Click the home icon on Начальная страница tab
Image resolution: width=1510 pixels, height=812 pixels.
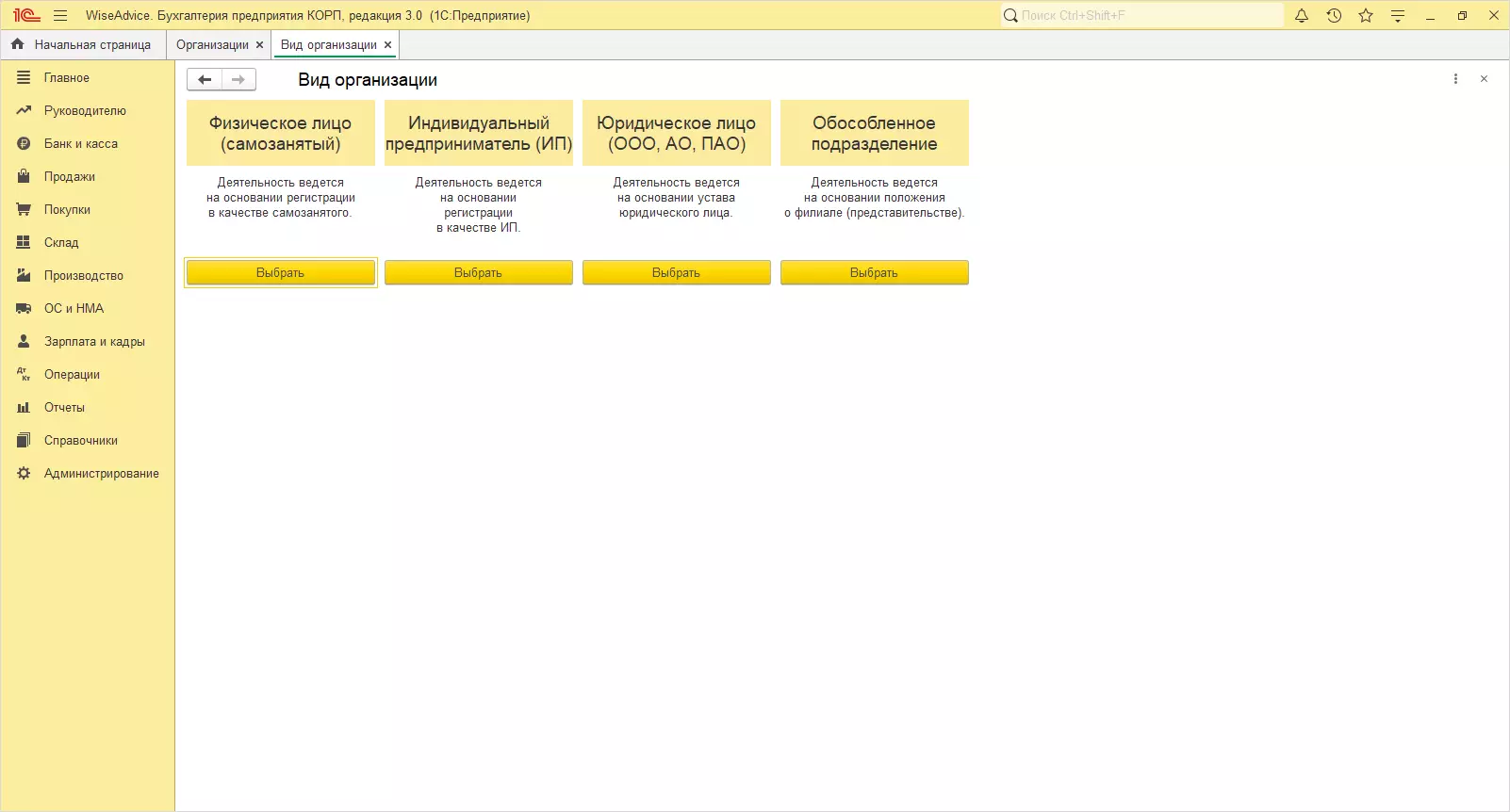pos(17,44)
